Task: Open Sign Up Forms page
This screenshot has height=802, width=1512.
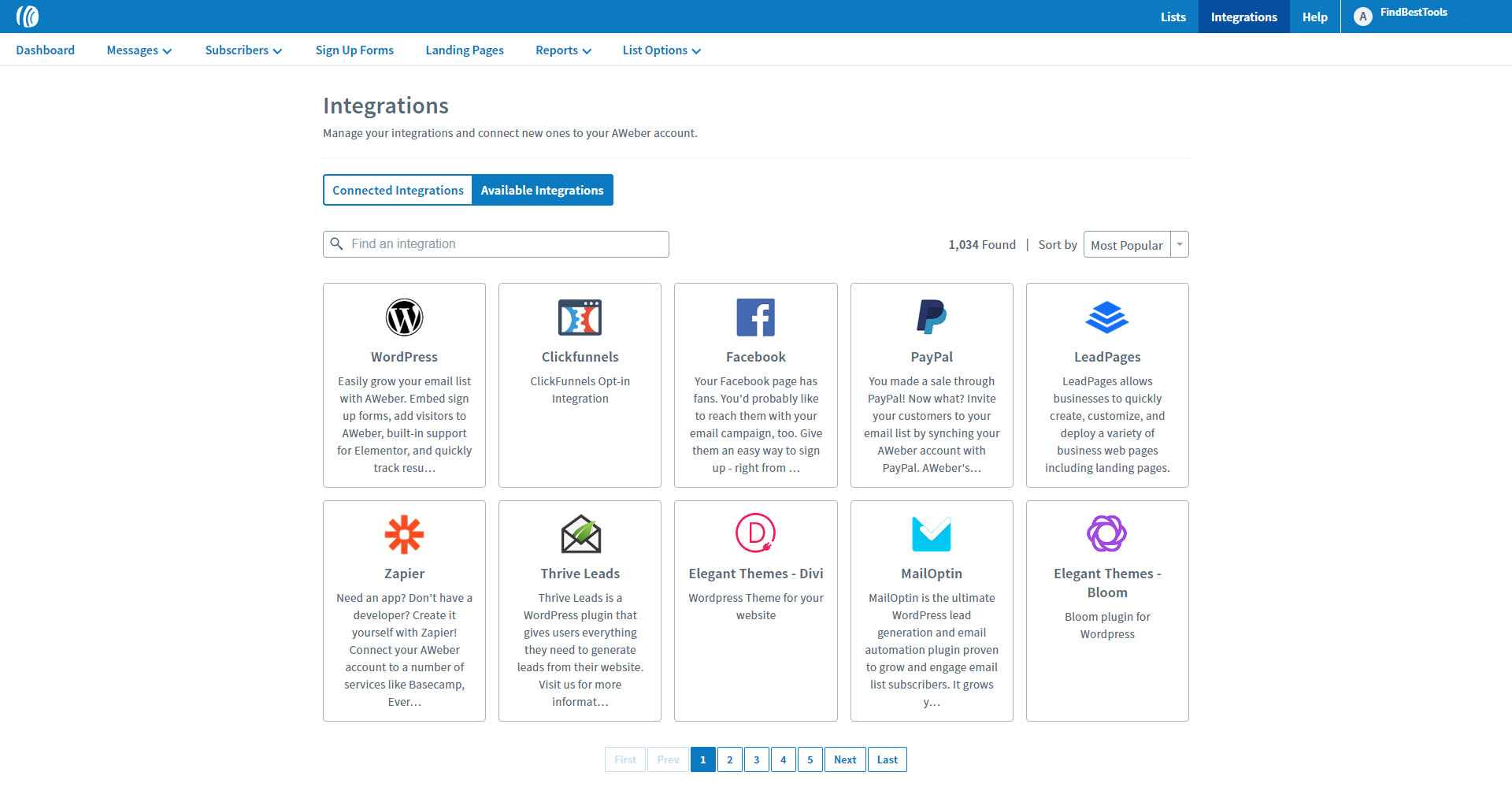Action: [354, 50]
